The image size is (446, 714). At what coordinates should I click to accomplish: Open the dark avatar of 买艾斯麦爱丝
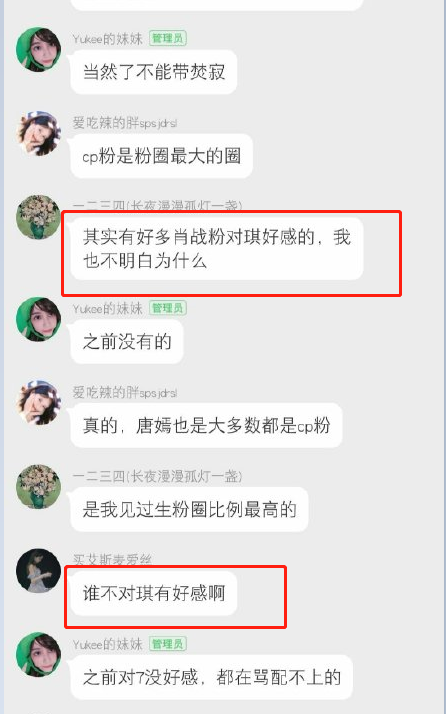click(x=38, y=571)
